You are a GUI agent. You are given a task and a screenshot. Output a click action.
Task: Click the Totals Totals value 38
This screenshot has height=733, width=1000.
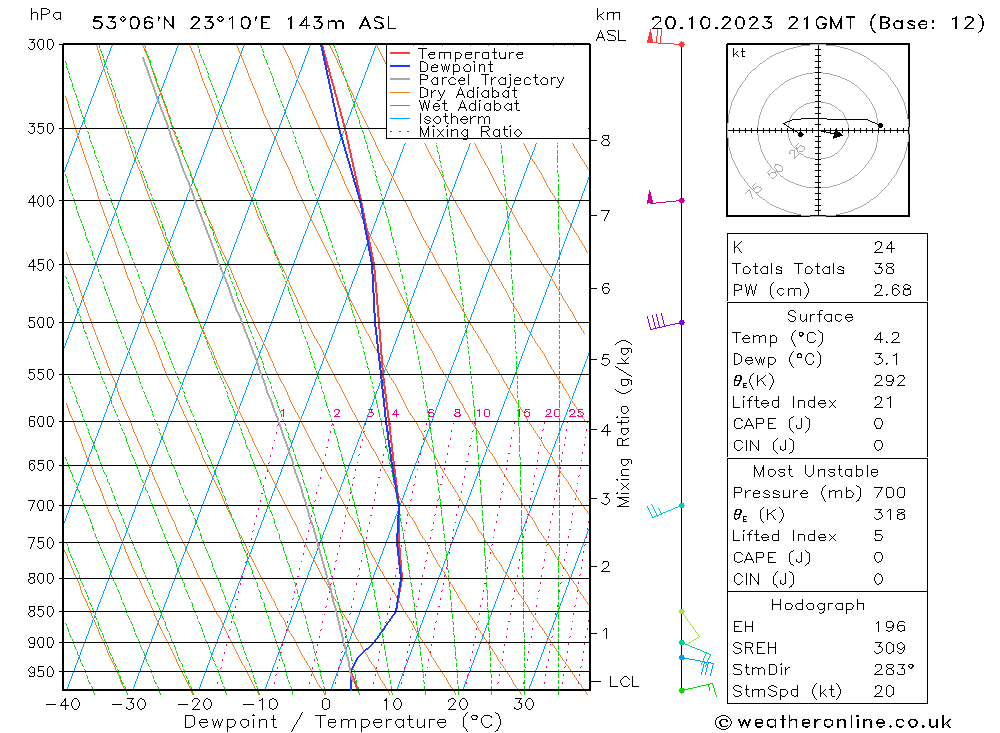[x=885, y=269]
